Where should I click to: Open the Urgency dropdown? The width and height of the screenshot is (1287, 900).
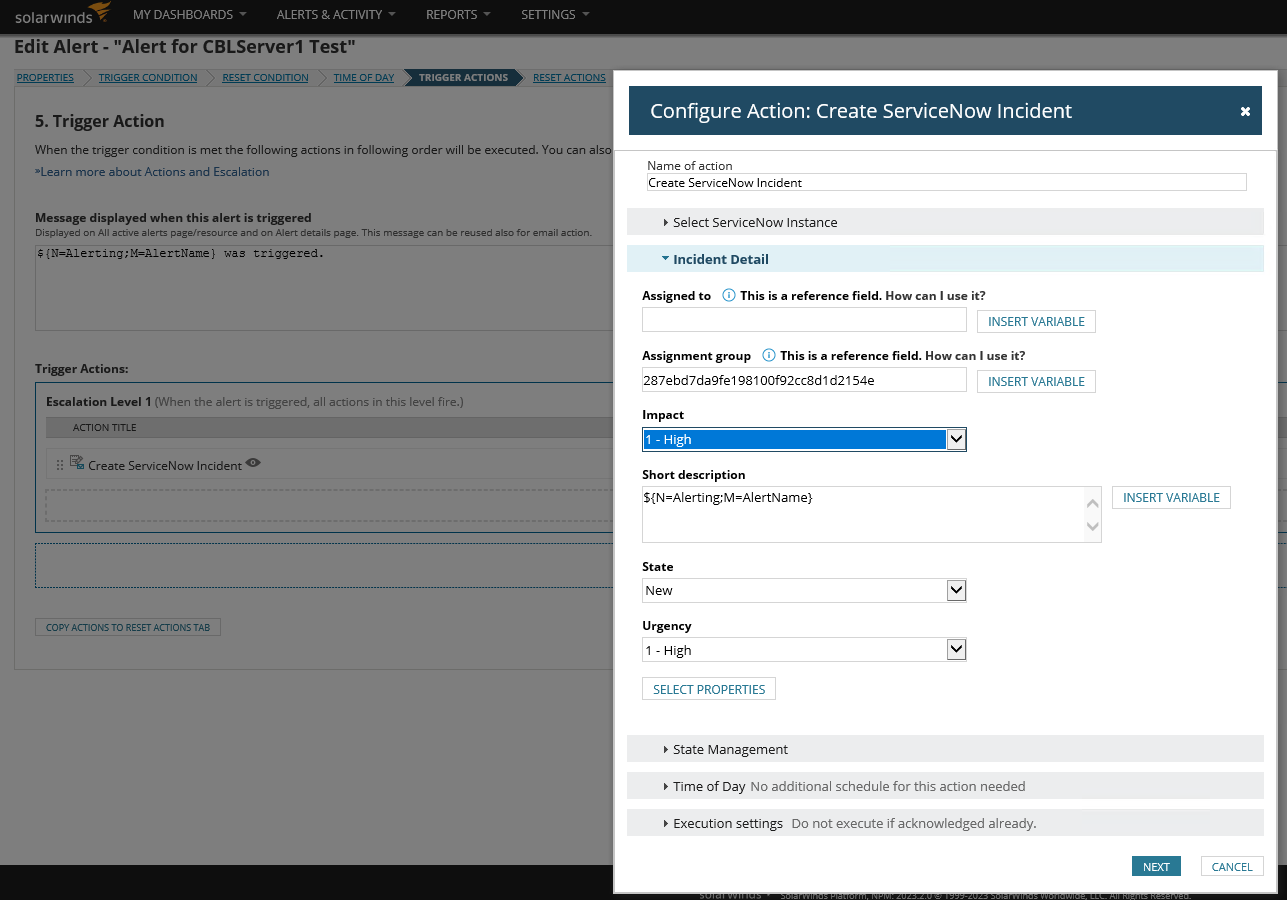[956, 651]
